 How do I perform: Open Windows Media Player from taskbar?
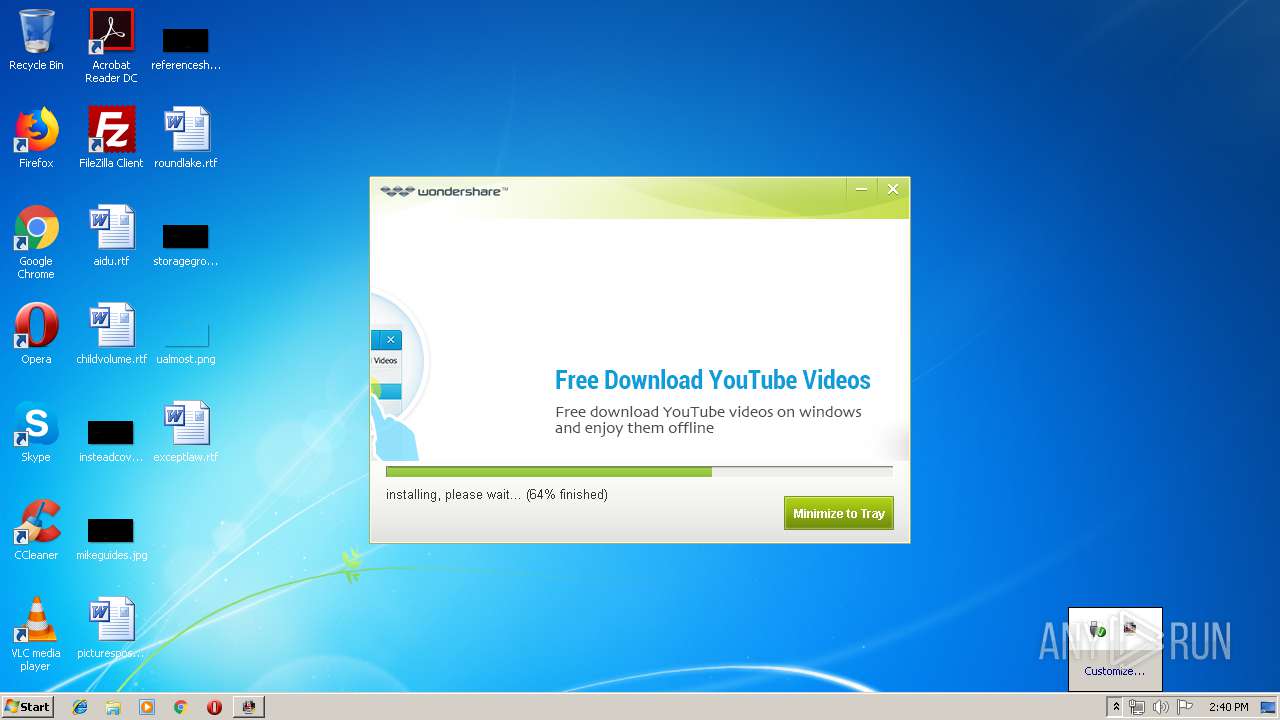click(x=147, y=707)
